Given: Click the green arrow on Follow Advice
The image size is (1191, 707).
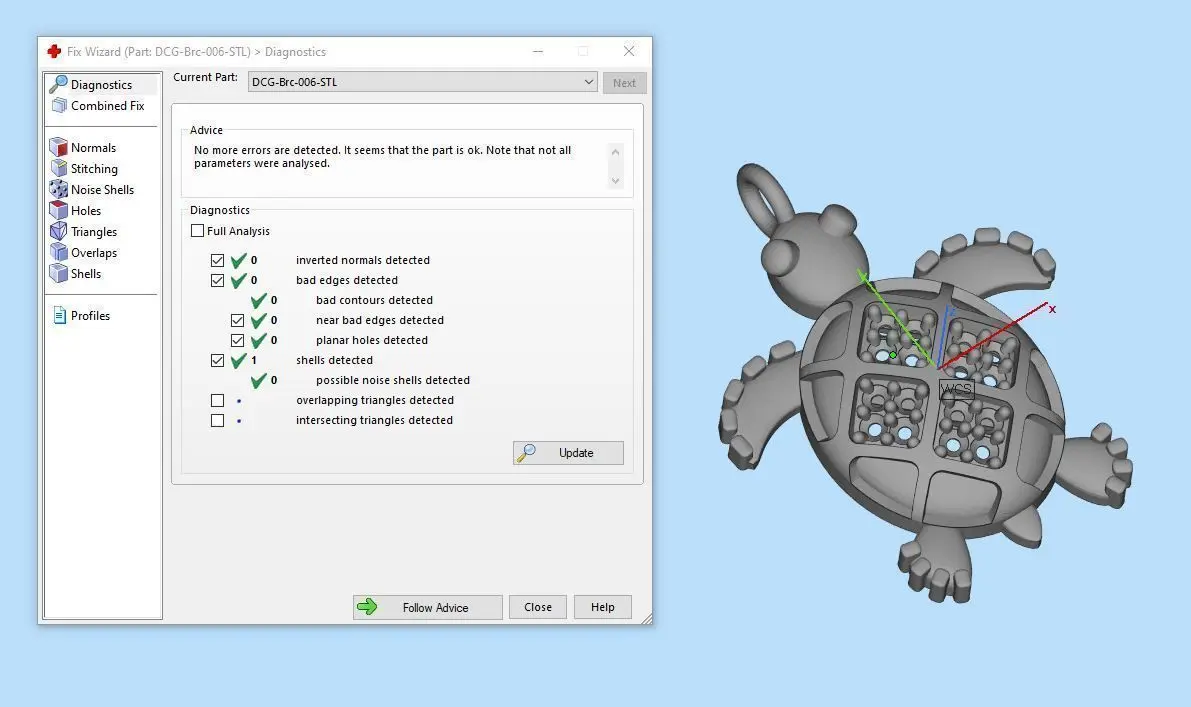Looking at the screenshot, I should pos(367,607).
